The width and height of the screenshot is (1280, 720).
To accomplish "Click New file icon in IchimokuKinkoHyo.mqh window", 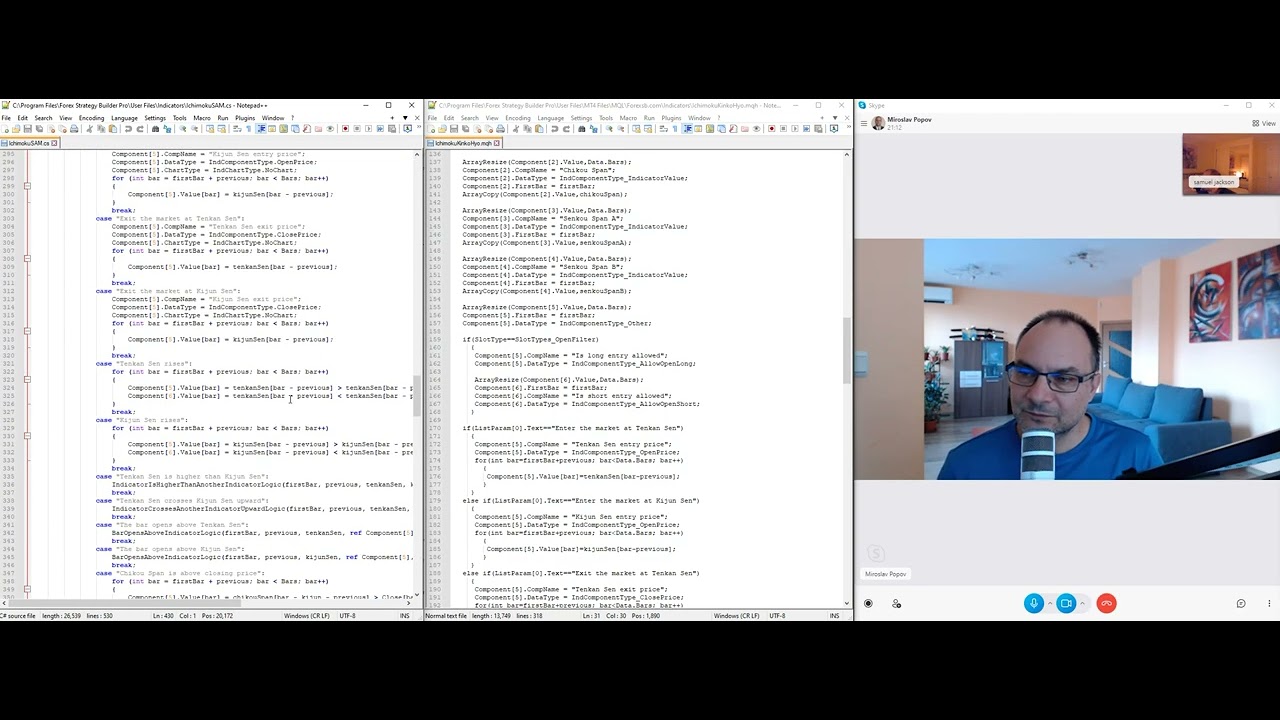I will (432, 129).
